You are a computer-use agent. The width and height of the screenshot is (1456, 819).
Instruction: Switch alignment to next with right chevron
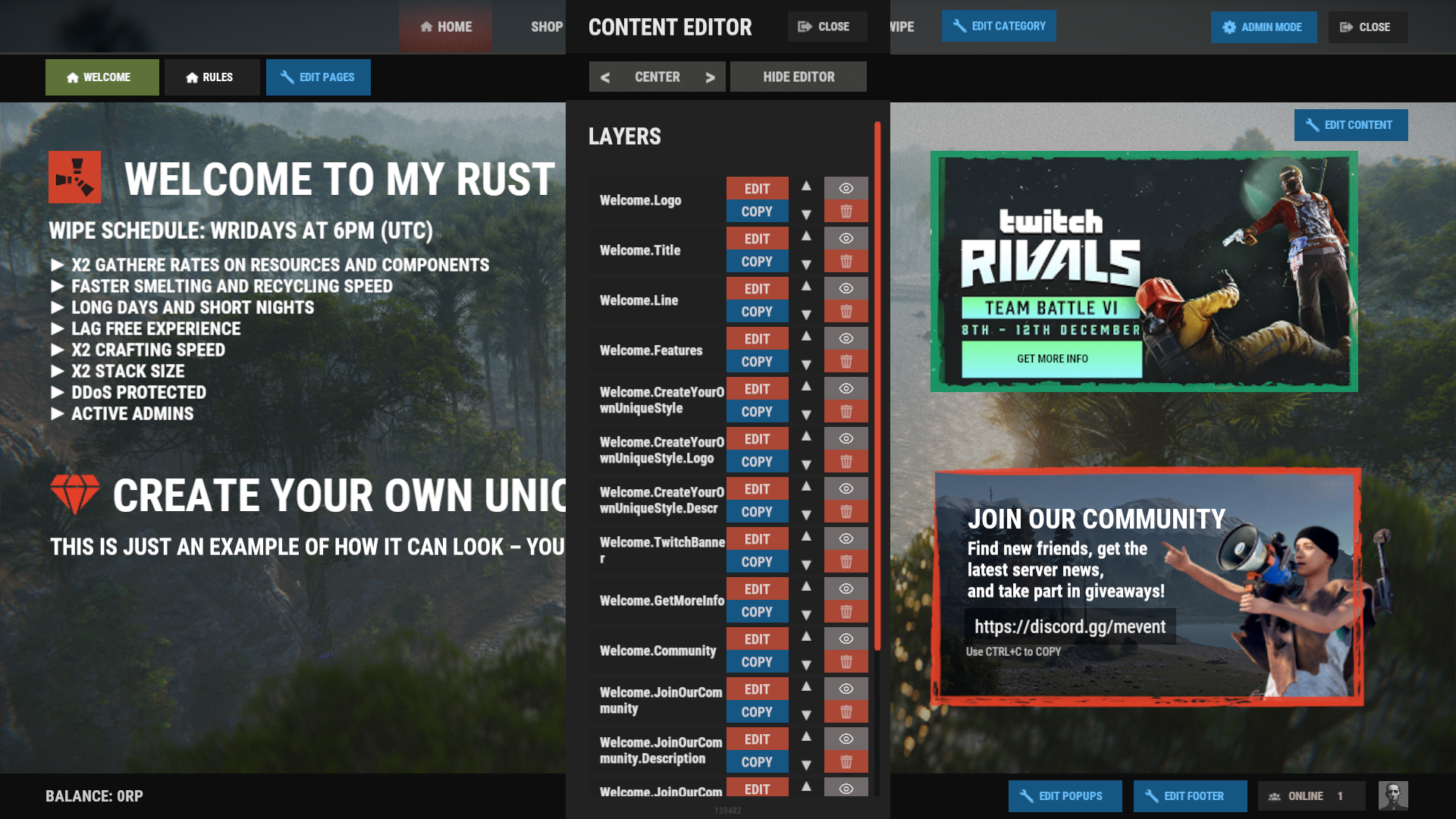click(x=710, y=77)
